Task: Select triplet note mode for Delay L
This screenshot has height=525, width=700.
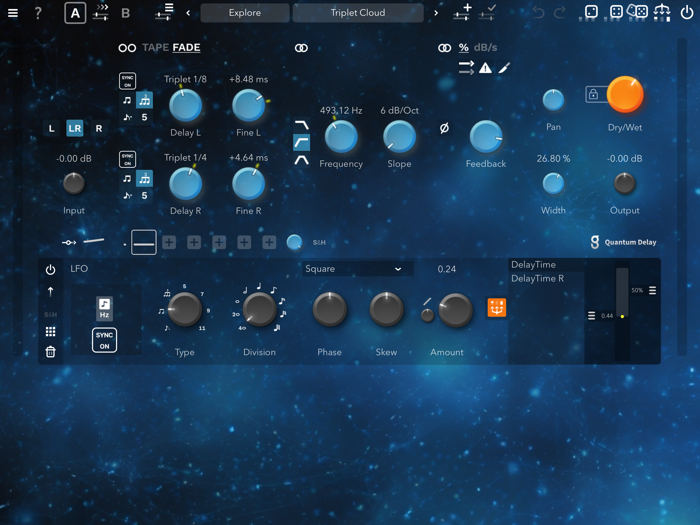Action: tap(144, 101)
